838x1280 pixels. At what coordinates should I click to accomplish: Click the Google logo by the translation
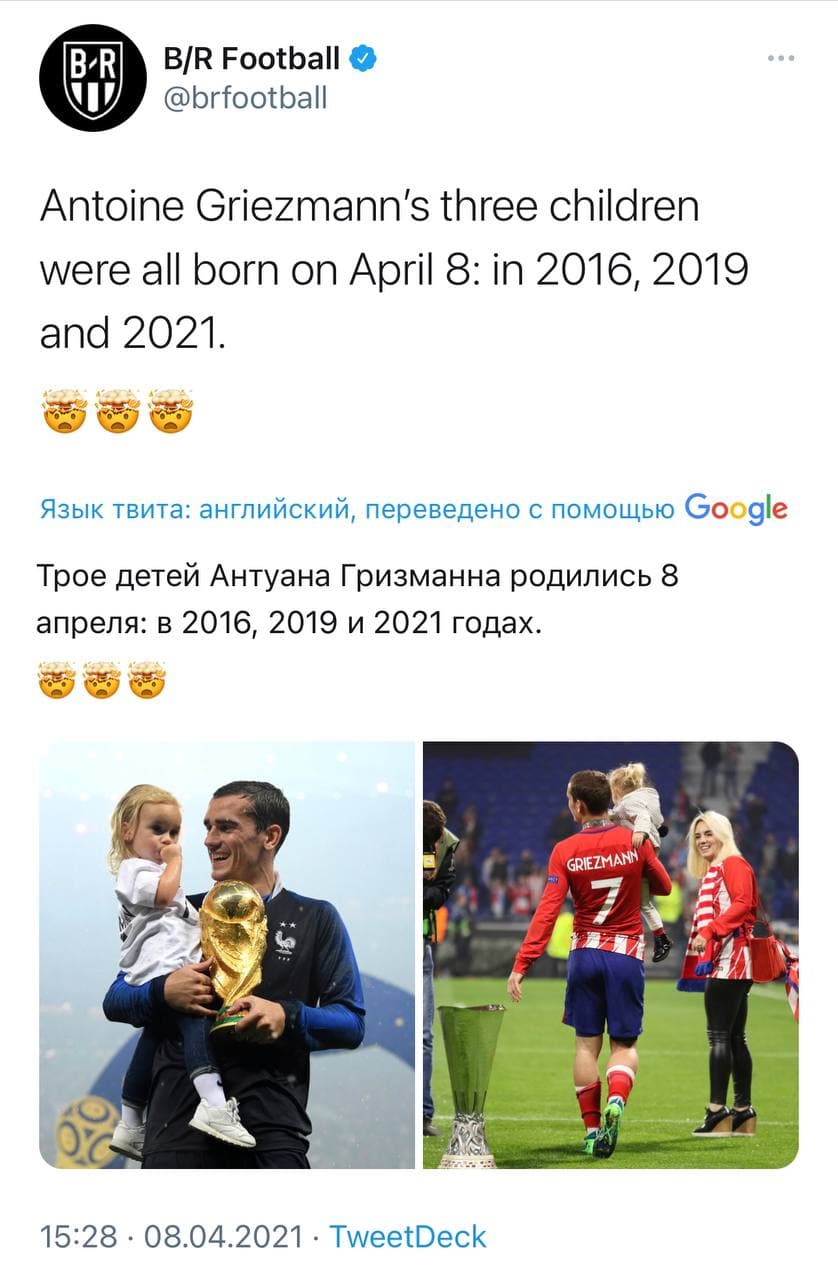737,509
